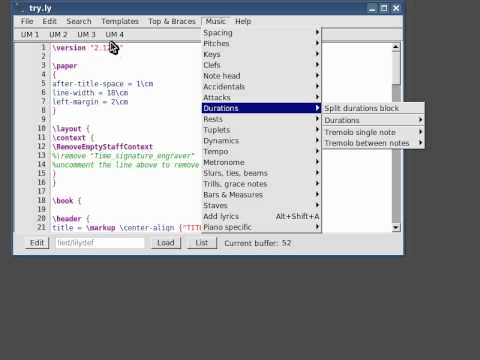Image resolution: width=480 pixels, height=360 pixels.
Task: Expand the Note head submenu
Action: click(261, 76)
